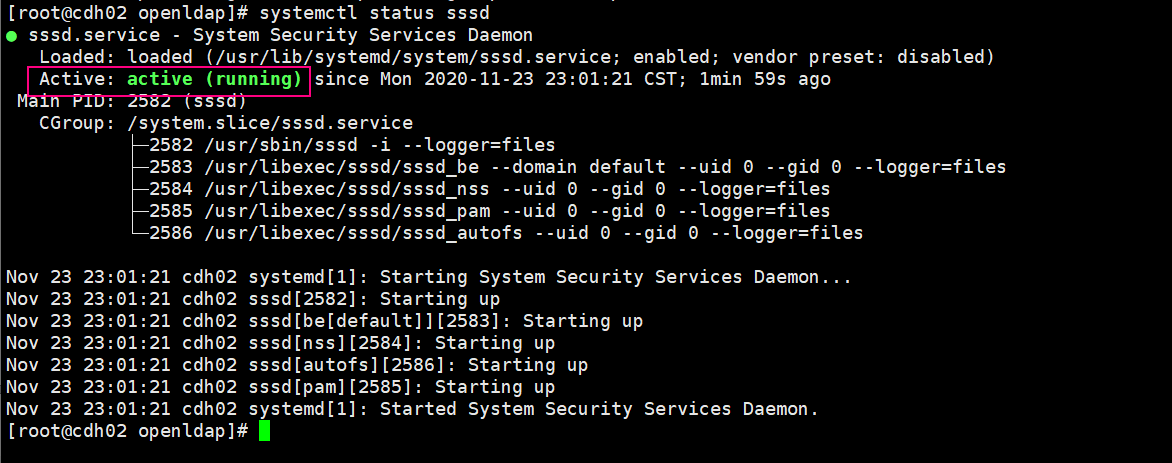
Task: Click the Main PID 2582 line
Action: (x=131, y=101)
